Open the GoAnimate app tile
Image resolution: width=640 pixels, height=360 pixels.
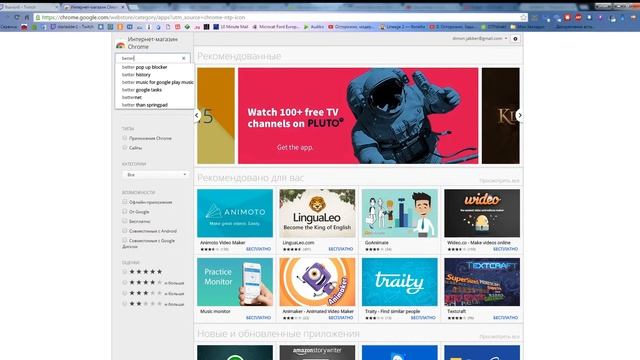coord(400,220)
